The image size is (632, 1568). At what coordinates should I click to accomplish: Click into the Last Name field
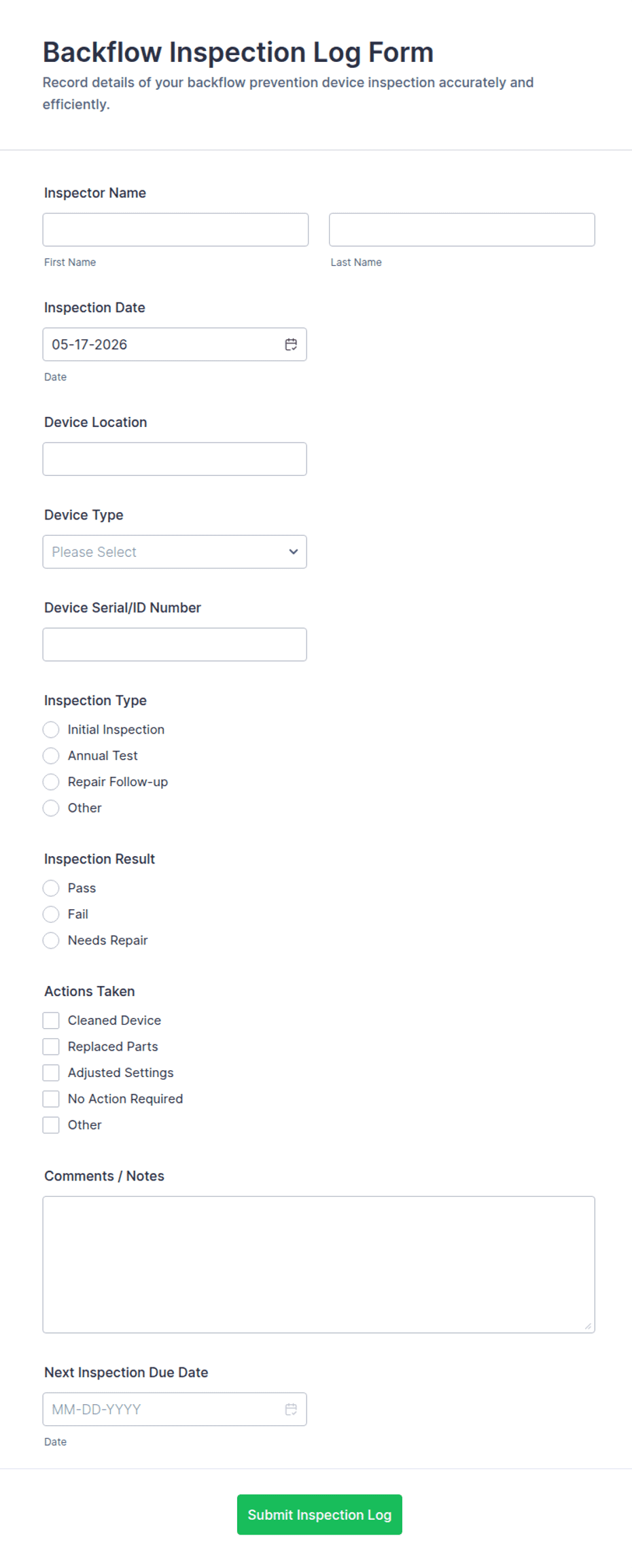(x=462, y=230)
